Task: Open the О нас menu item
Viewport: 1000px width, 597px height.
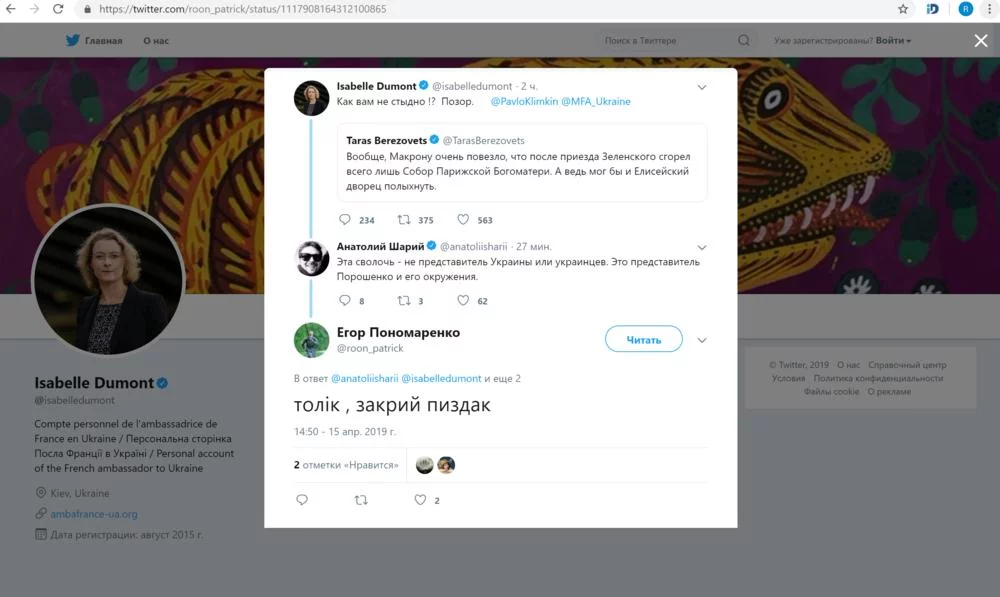Action: [x=155, y=41]
